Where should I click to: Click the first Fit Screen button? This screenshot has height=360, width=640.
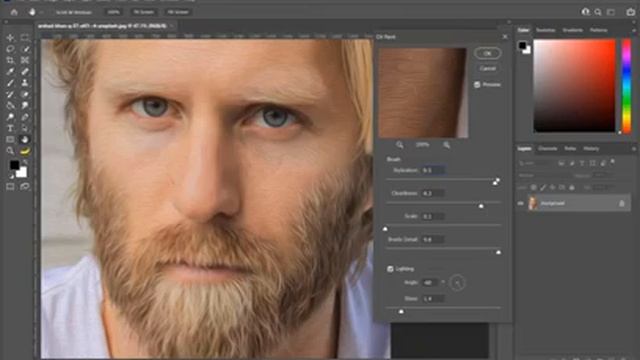(144, 12)
